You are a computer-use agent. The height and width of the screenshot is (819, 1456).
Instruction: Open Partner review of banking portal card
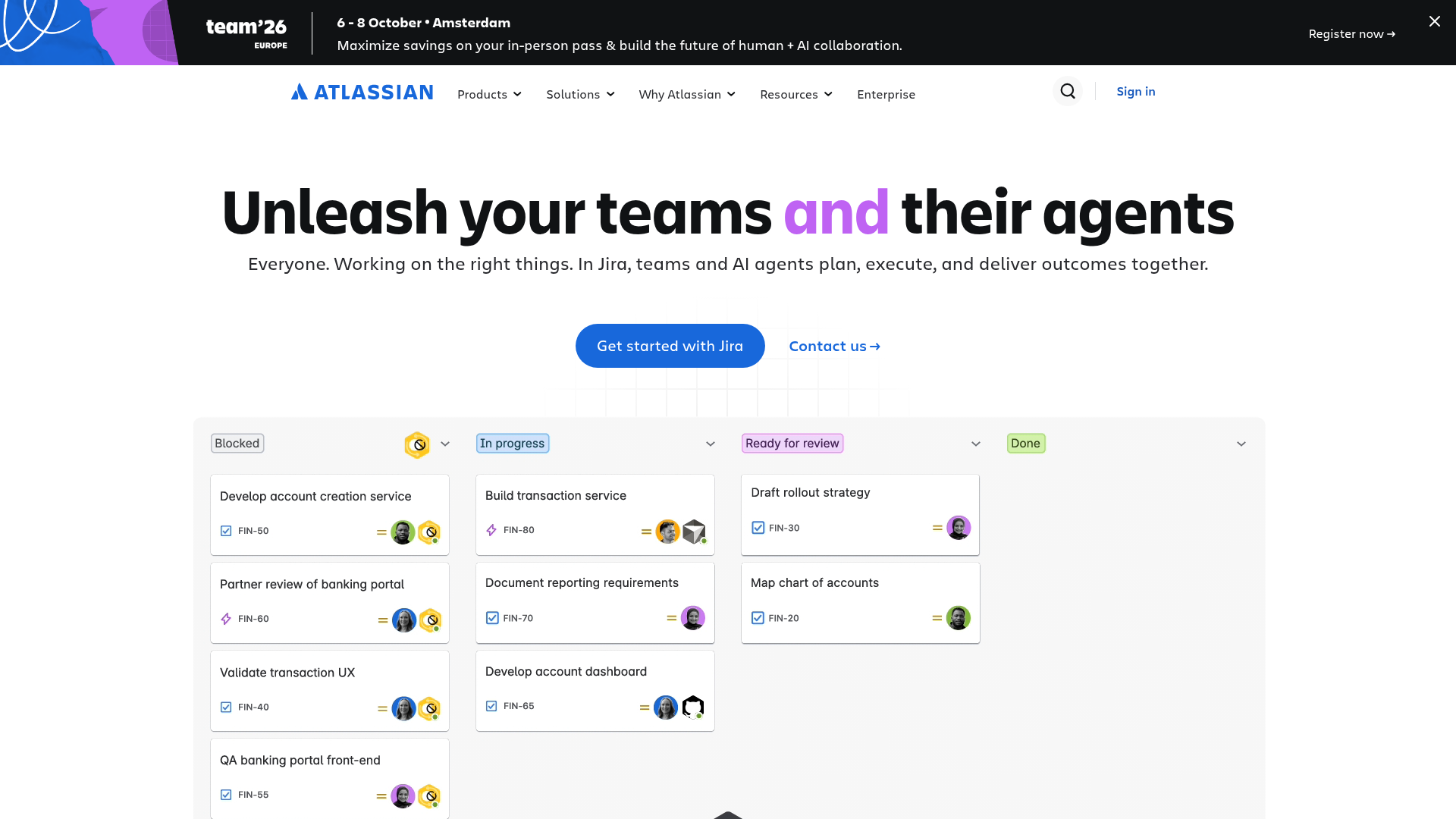click(330, 603)
